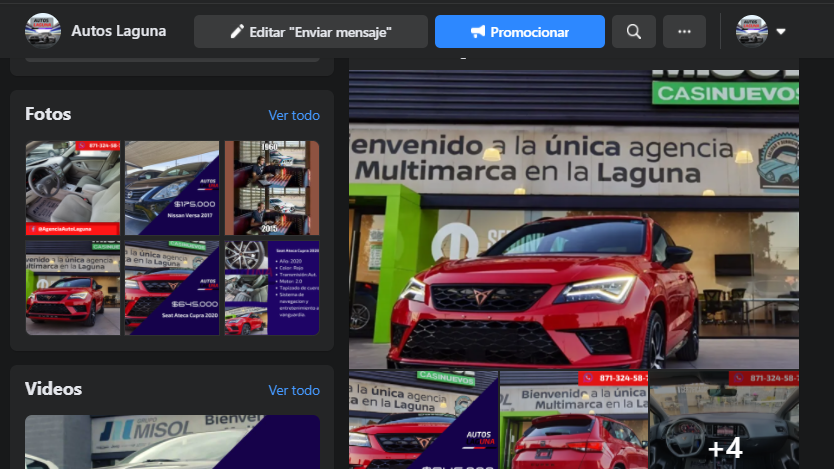Click Editar "Enviar mensaje" button
Viewport: 834px width, 469px height.
311,32
